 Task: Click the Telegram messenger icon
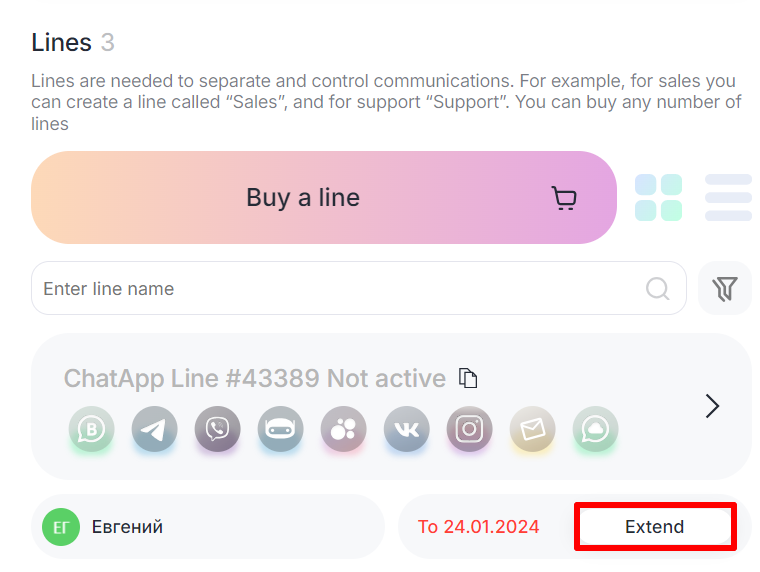pos(154,430)
